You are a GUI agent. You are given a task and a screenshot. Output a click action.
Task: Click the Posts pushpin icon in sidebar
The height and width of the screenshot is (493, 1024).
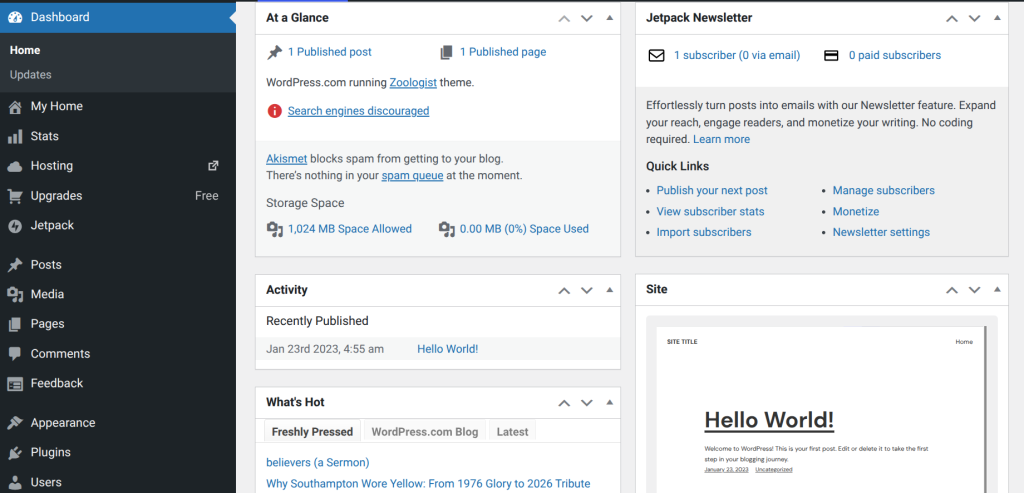click(x=15, y=265)
